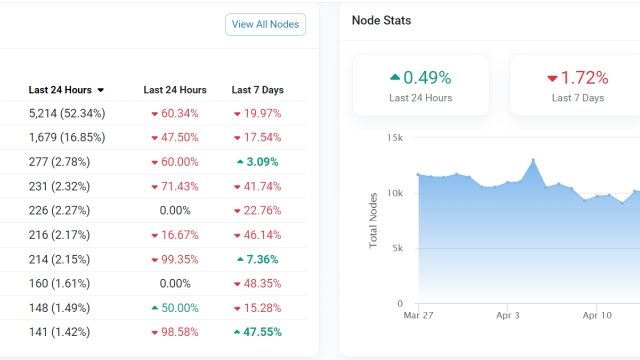
Task: Click the Last 24 Hours change column header
Action: [x=175, y=90]
